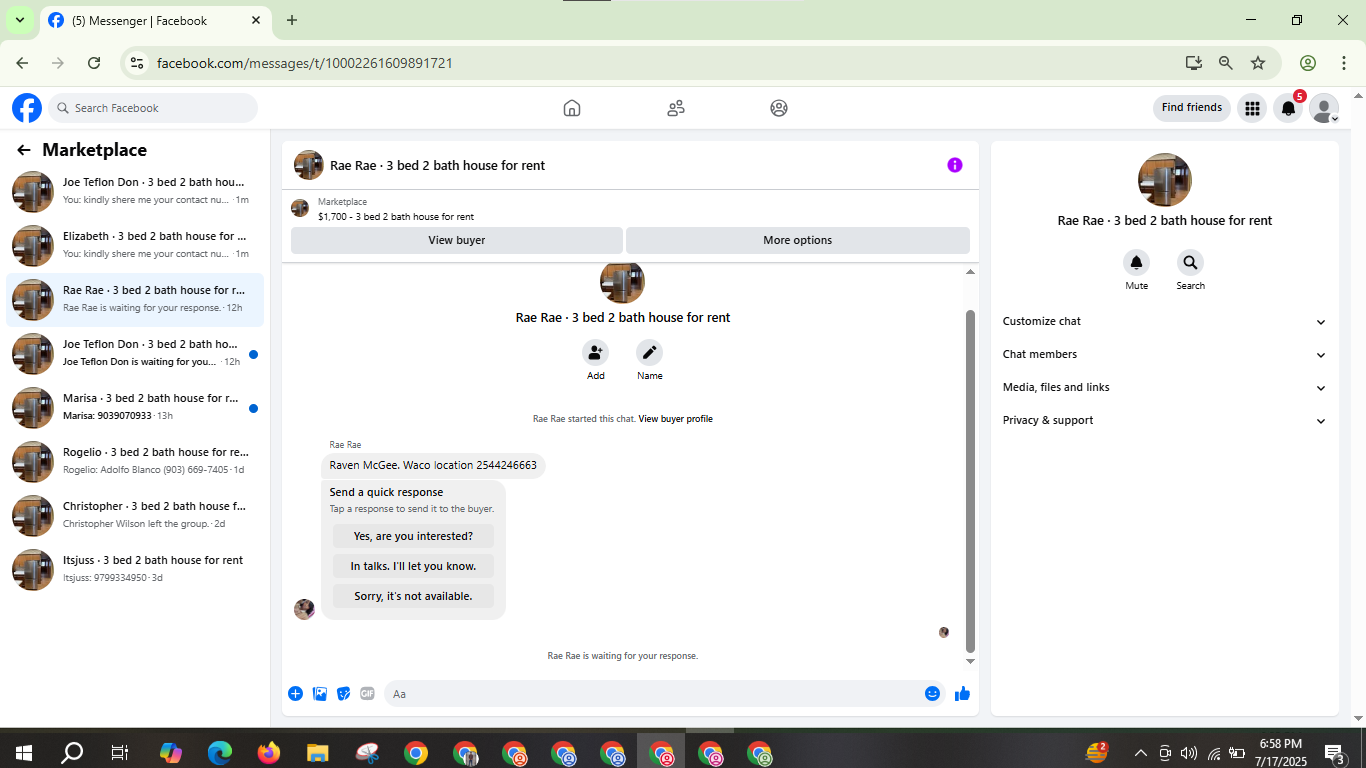Image resolution: width=1366 pixels, height=768 pixels.
Task: Open the notifications bell showing 5
Action: point(1289,108)
